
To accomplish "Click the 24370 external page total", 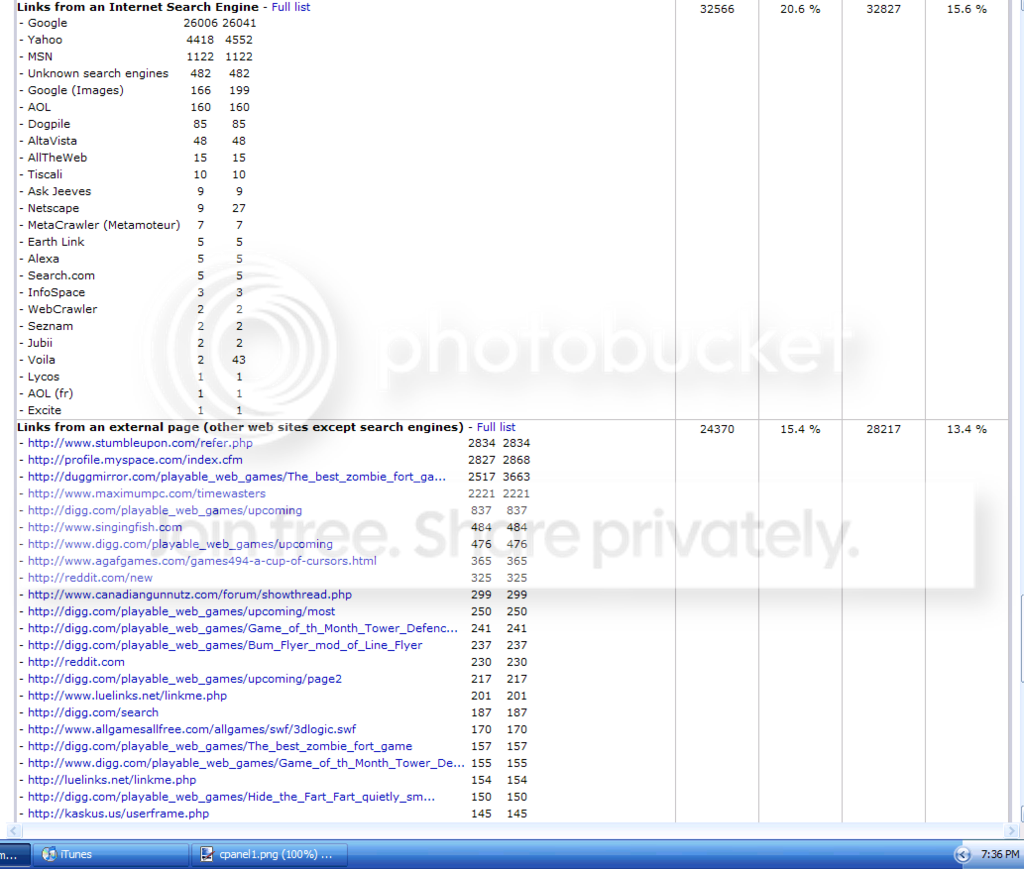I will tap(717, 430).
